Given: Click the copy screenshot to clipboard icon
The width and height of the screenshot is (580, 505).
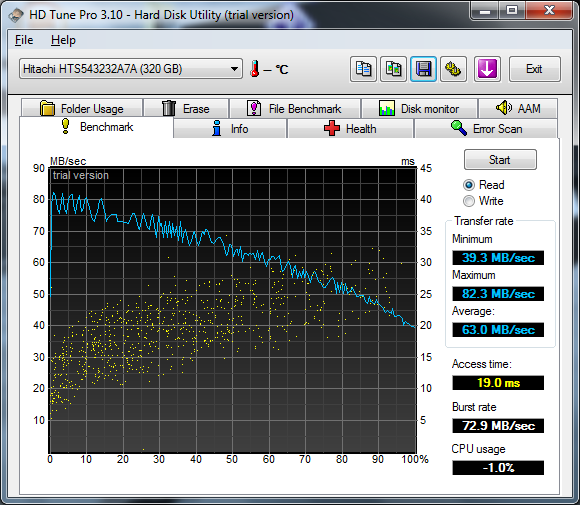Looking at the screenshot, I should pos(394,69).
